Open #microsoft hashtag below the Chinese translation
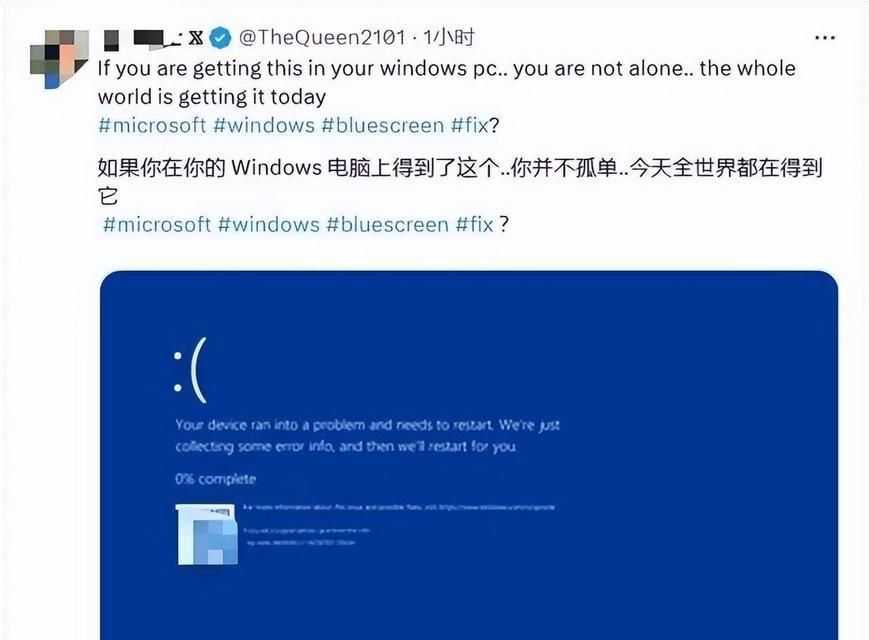 pos(157,224)
